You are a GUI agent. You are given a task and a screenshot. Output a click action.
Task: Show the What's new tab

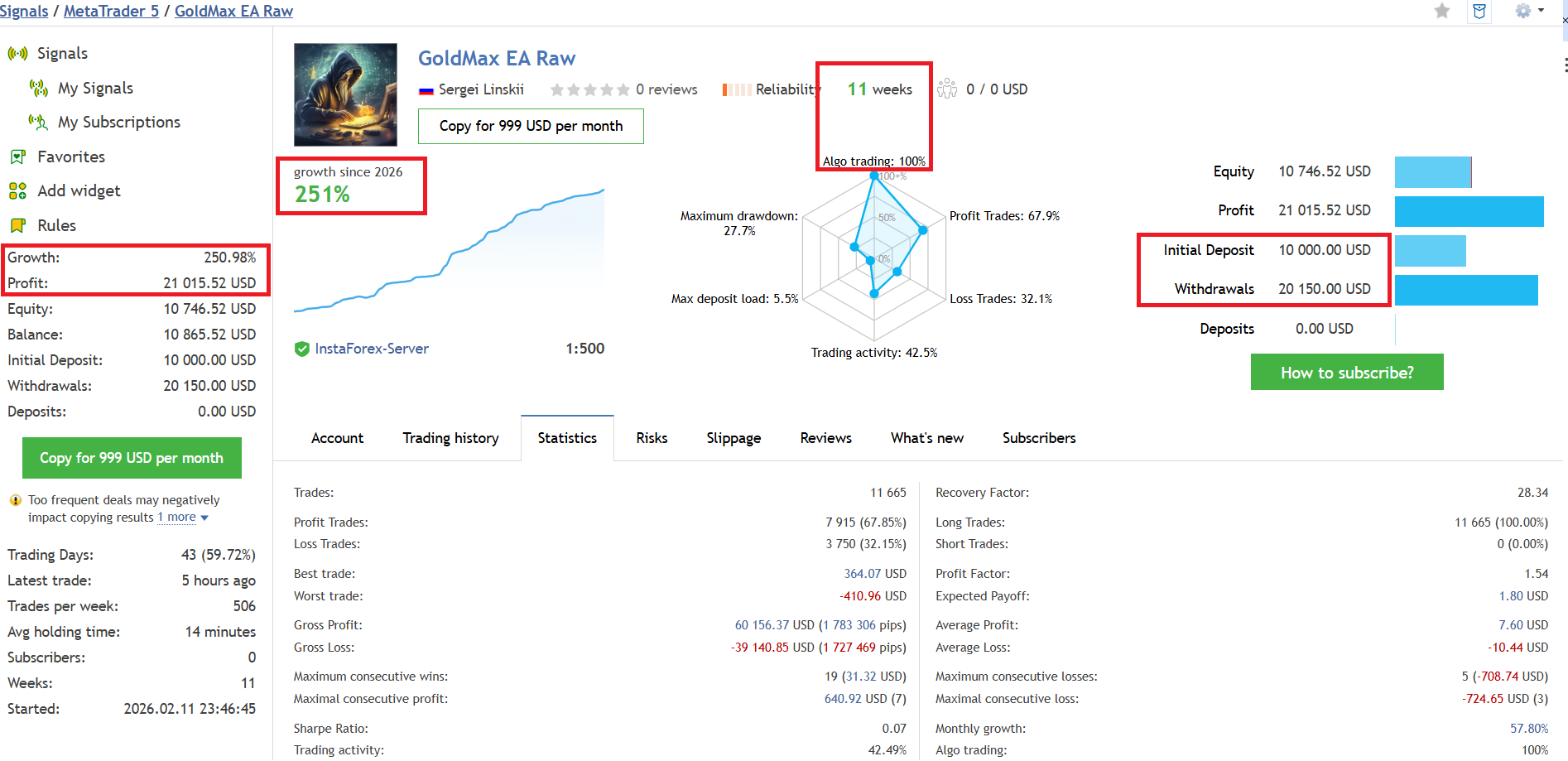click(927, 438)
